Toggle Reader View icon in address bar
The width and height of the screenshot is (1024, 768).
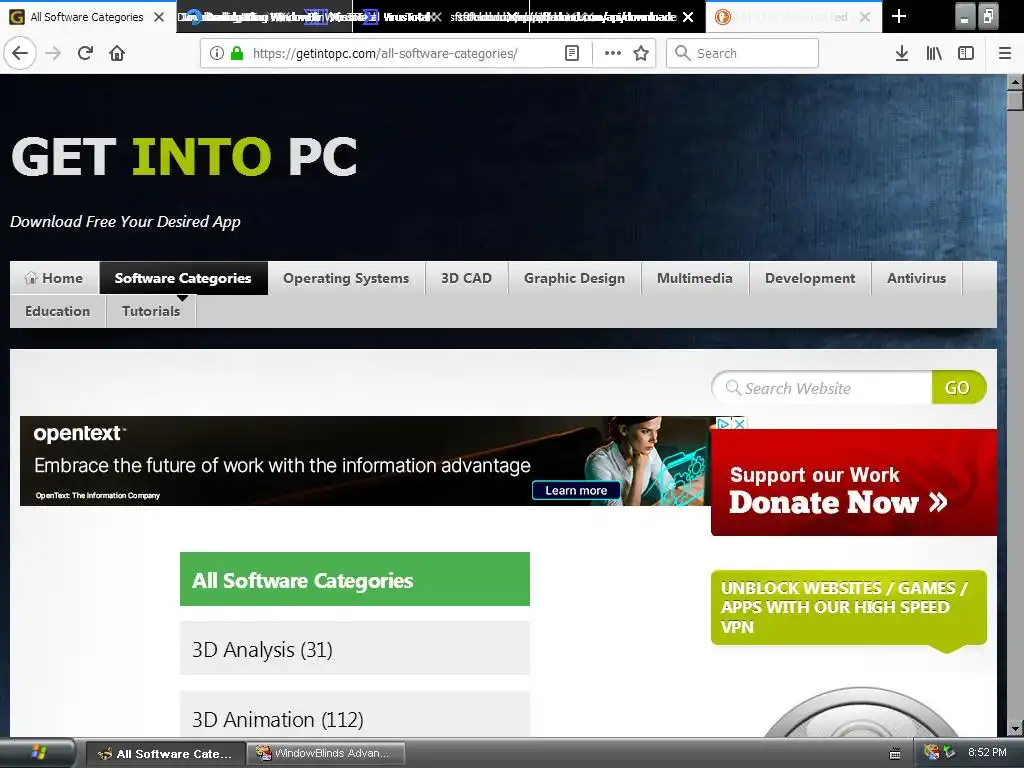click(x=571, y=53)
